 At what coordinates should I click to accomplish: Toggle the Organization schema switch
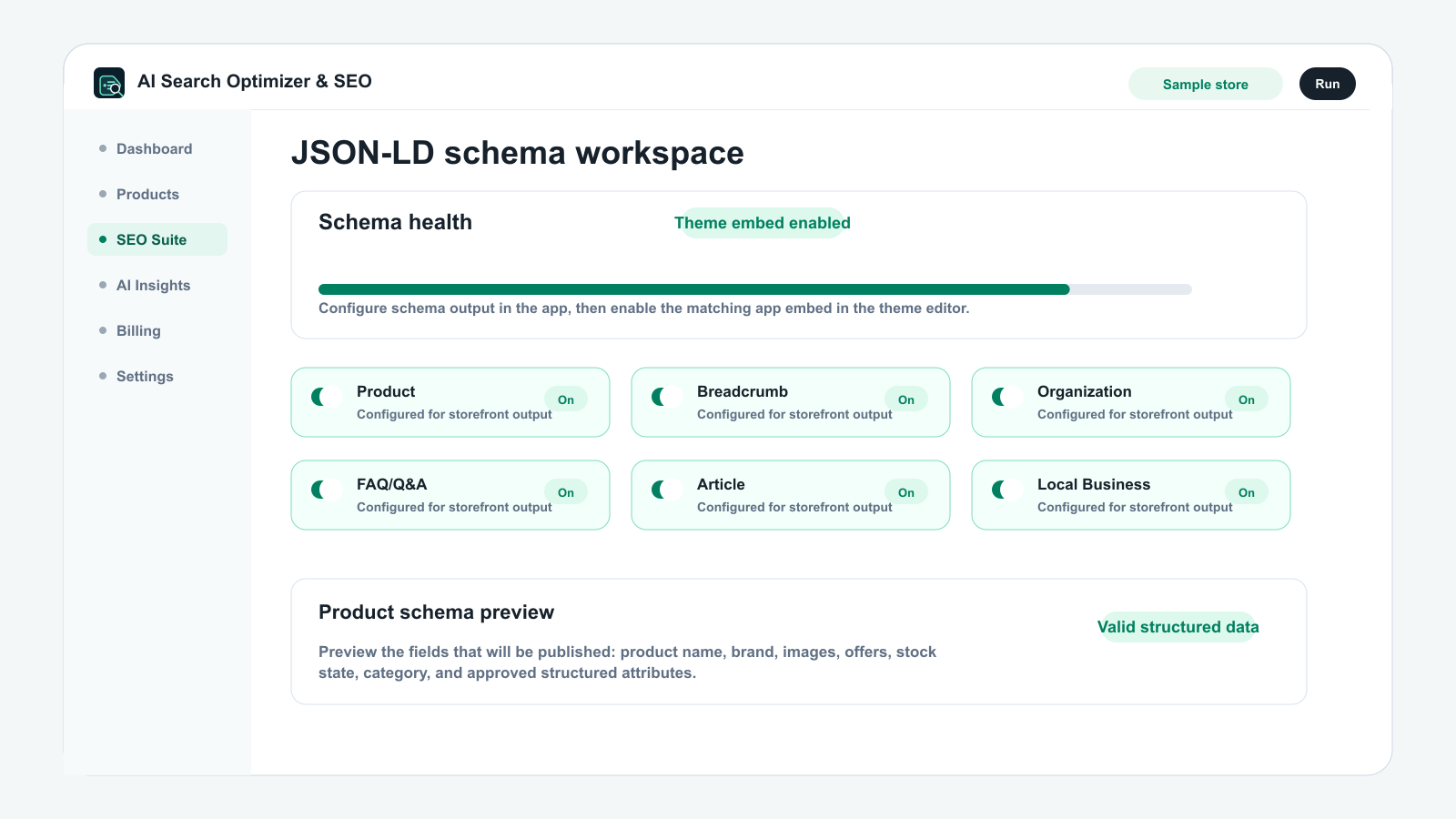coord(1006,397)
